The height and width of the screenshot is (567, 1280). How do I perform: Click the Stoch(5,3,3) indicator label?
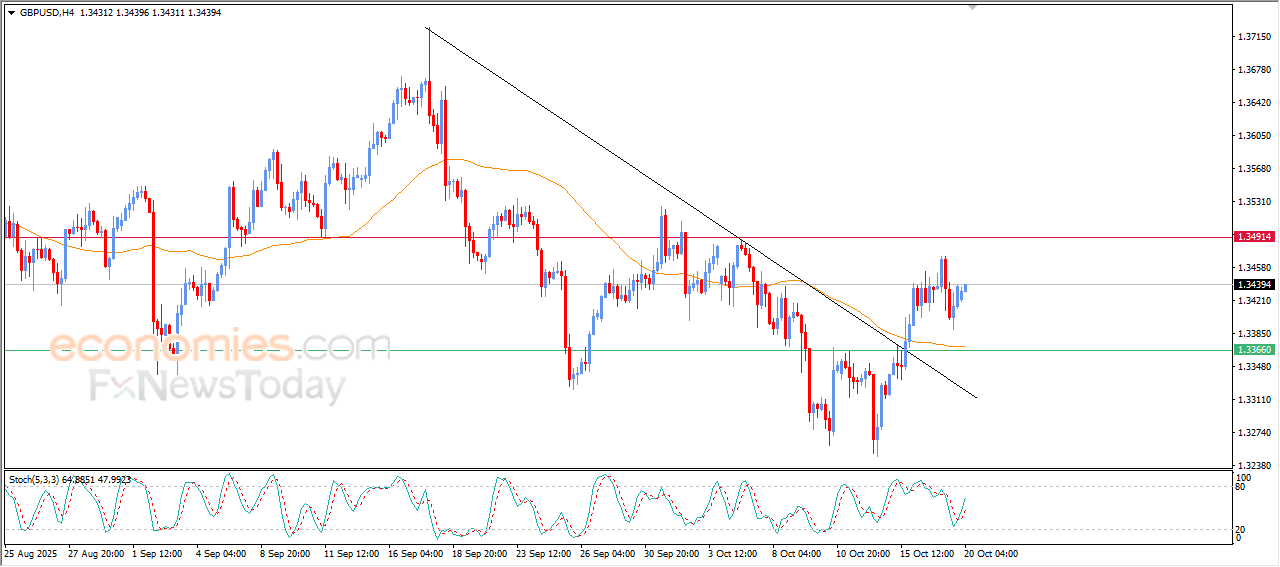(x=36, y=480)
